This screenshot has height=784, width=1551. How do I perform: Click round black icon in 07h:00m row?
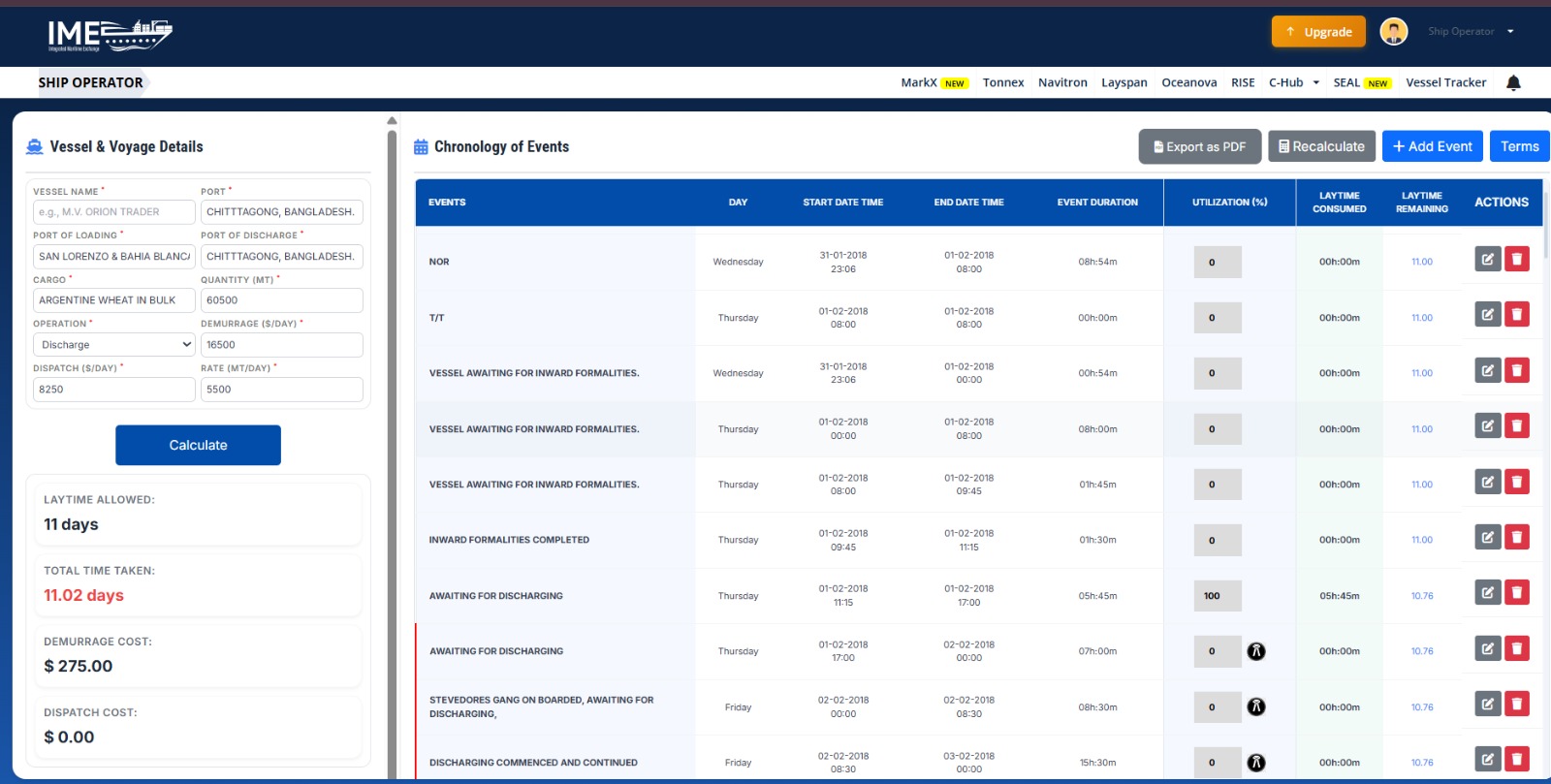click(1256, 651)
